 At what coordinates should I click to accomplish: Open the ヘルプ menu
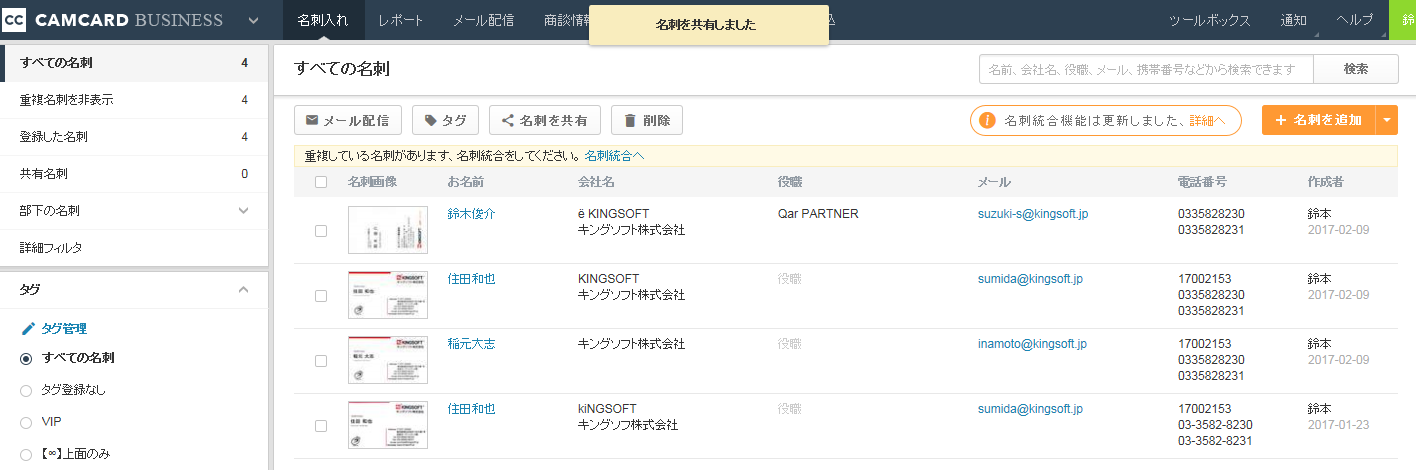coord(1355,20)
